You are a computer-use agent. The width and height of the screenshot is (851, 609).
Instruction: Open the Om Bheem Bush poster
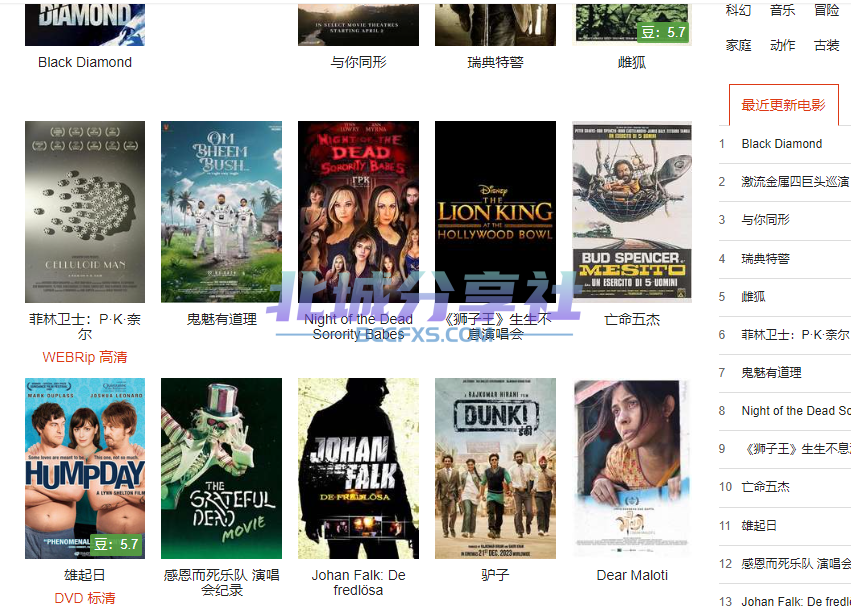click(x=221, y=212)
